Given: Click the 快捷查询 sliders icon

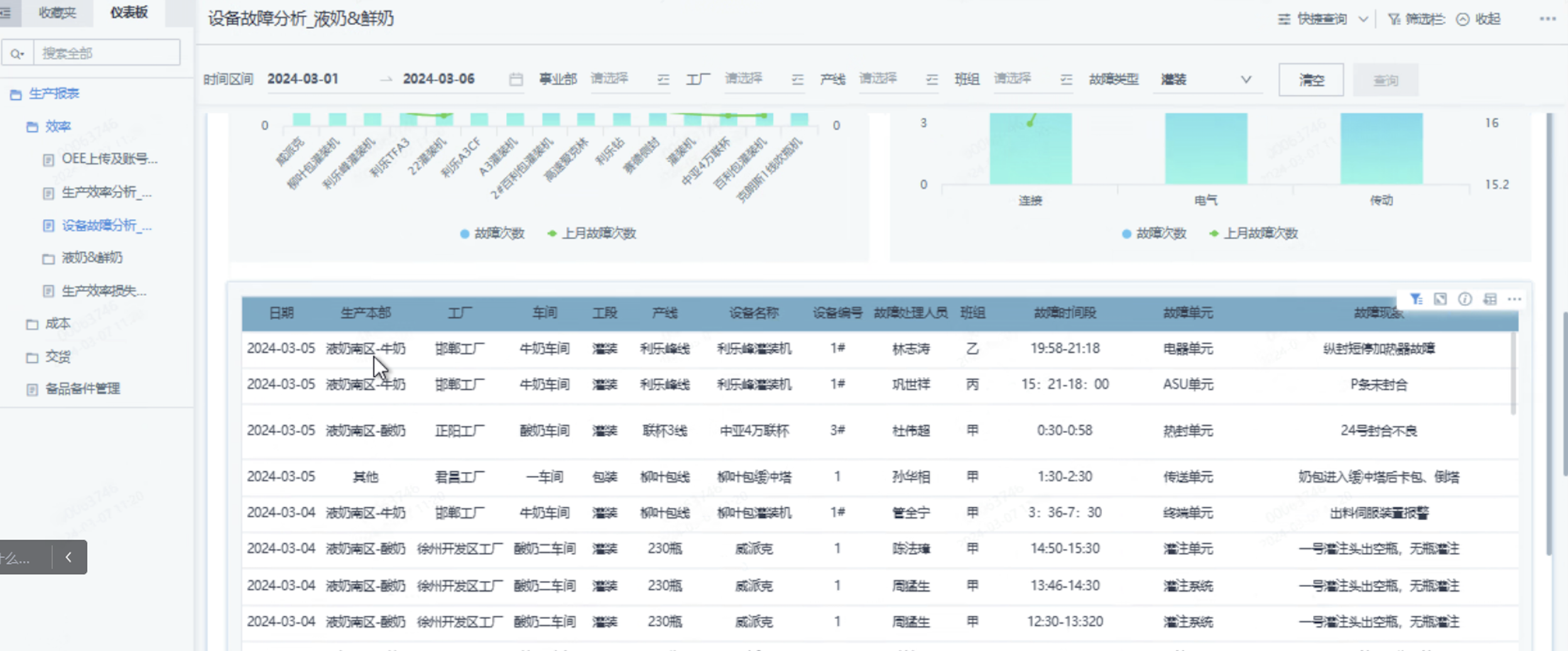Looking at the screenshot, I should coord(1284,19).
